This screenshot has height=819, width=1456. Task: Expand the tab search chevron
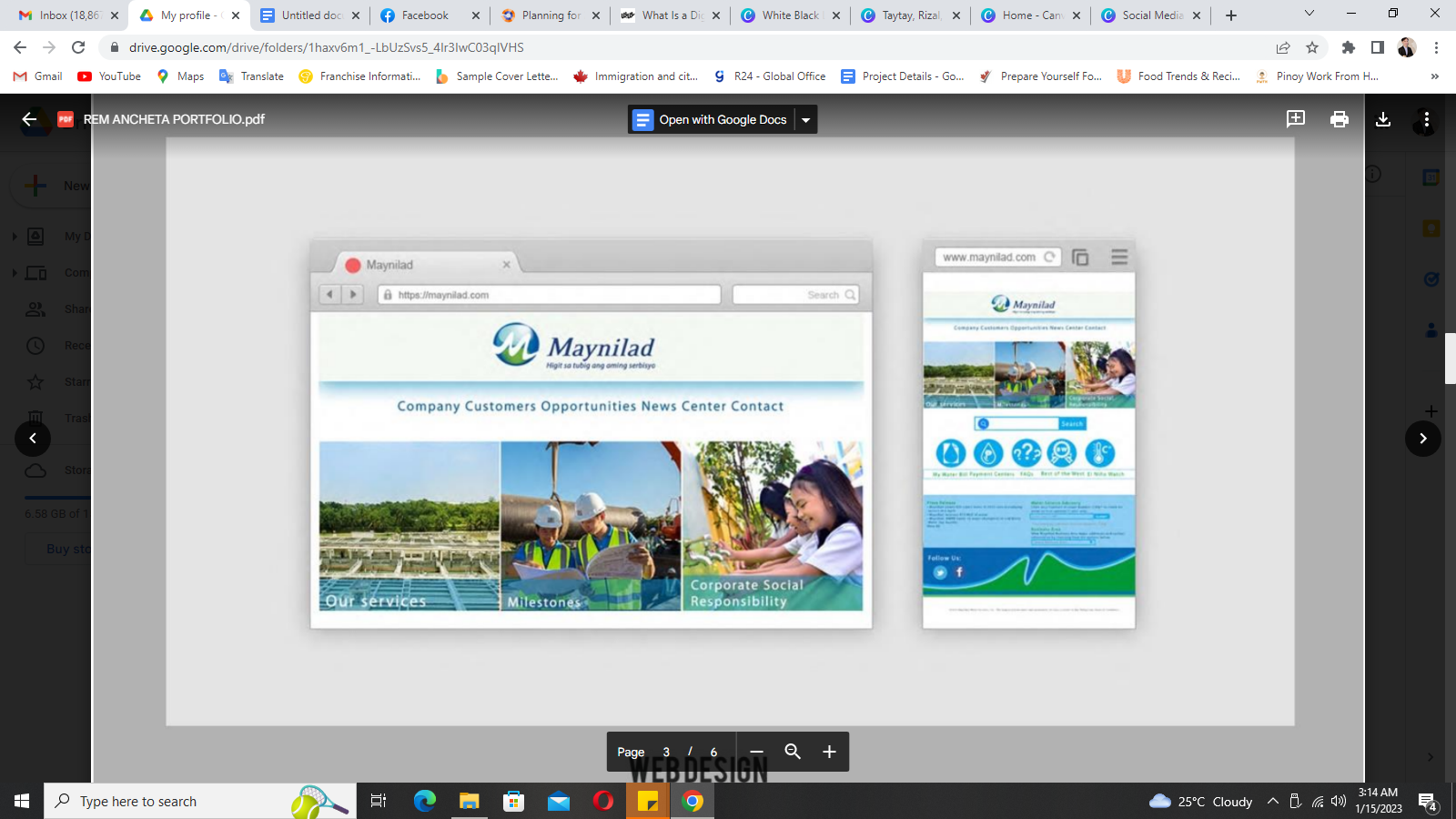pyautogui.click(x=1309, y=14)
